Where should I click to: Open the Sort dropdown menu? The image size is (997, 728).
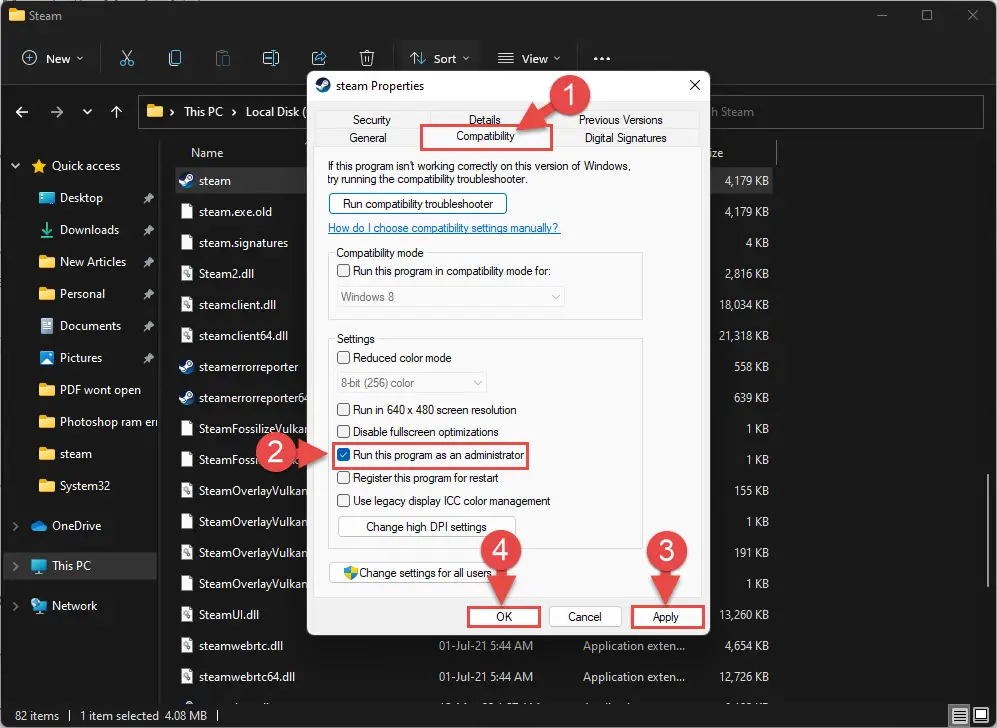tap(439, 58)
